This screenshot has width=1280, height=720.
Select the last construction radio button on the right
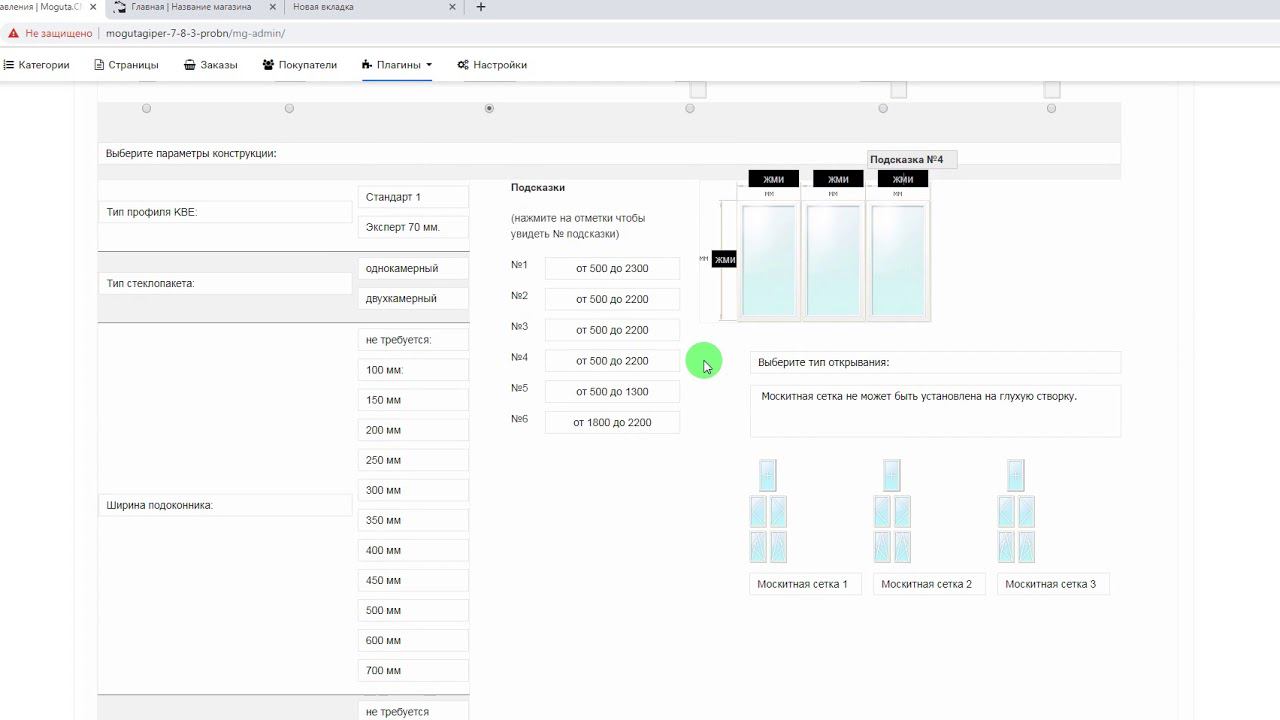pyautogui.click(x=1051, y=108)
